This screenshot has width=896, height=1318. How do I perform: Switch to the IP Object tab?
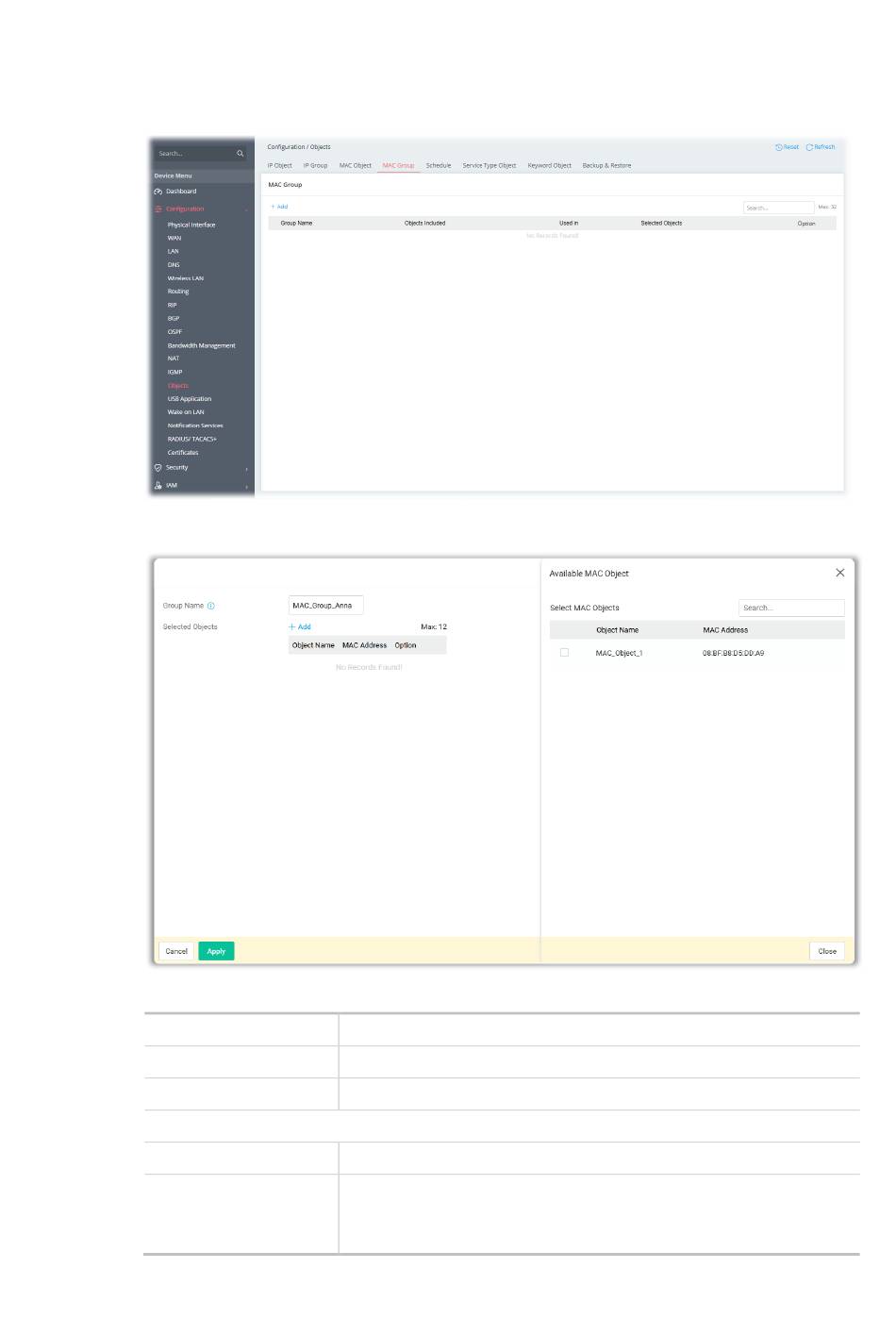click(x=280, y=165)
